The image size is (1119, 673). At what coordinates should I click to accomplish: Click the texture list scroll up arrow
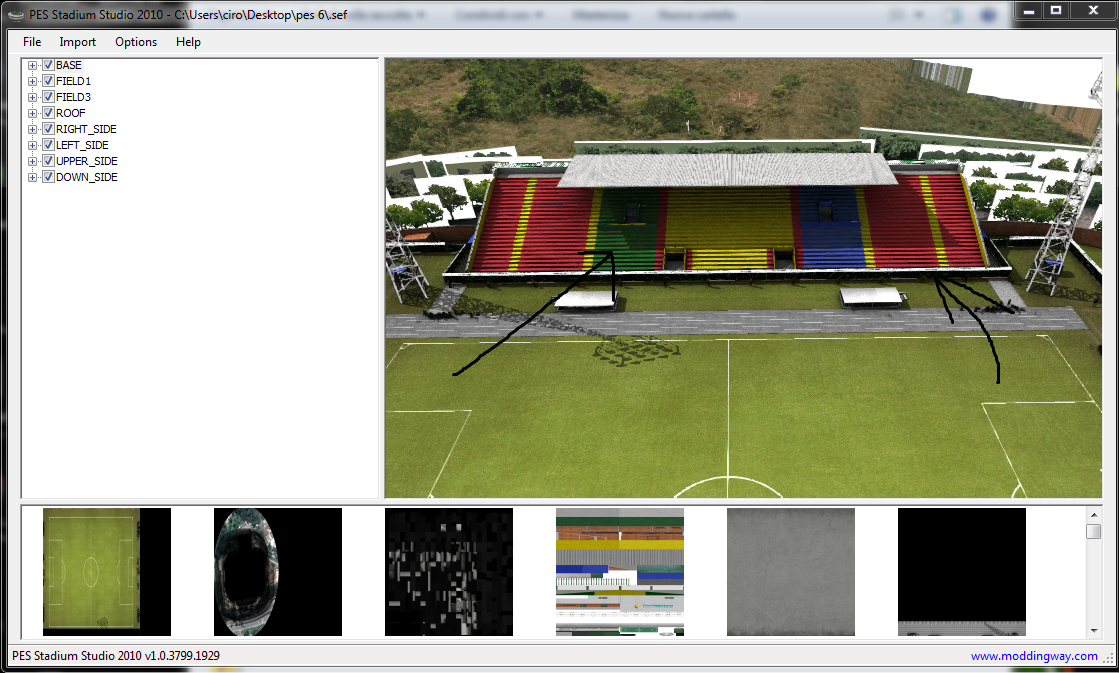tap(1093, 514)
